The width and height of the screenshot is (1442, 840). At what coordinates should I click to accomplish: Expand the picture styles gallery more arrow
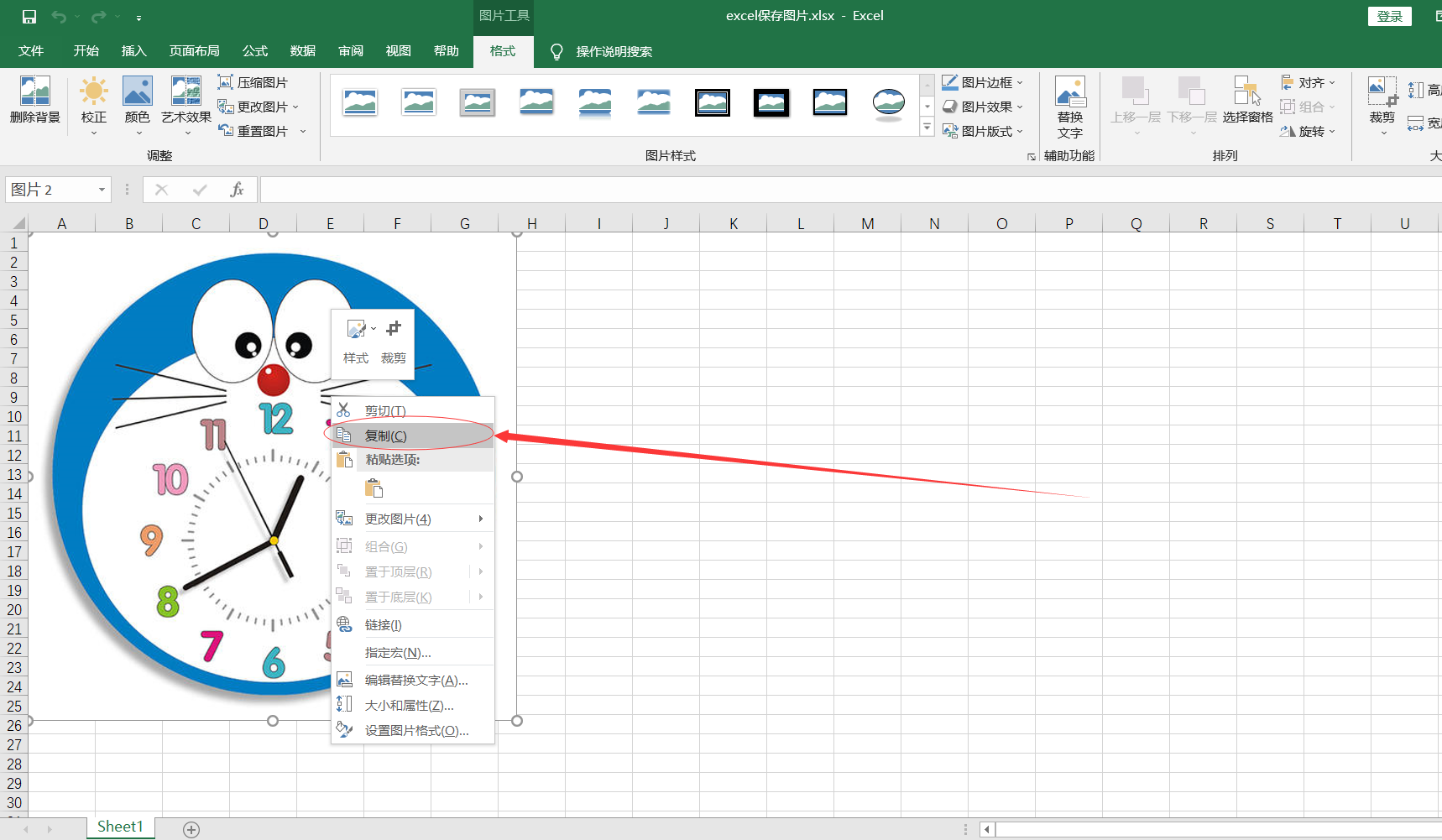click(x=927, y=128)
